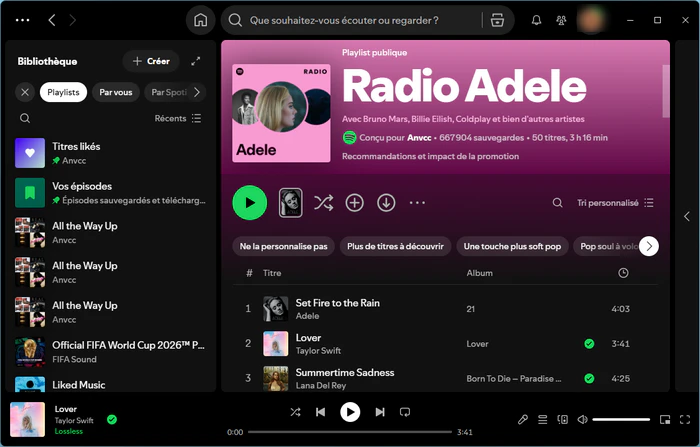Open the play queue
The width and height of the screenshot is (700, 447).
(542, 419)
